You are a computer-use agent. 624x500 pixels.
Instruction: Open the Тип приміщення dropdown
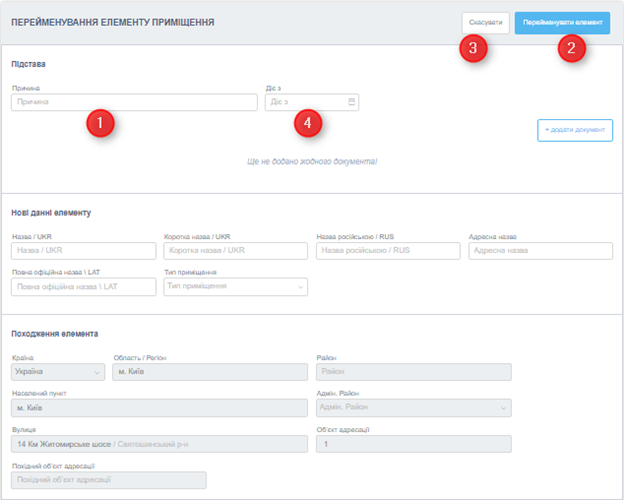pyautogui.click(x=235, y=287)
